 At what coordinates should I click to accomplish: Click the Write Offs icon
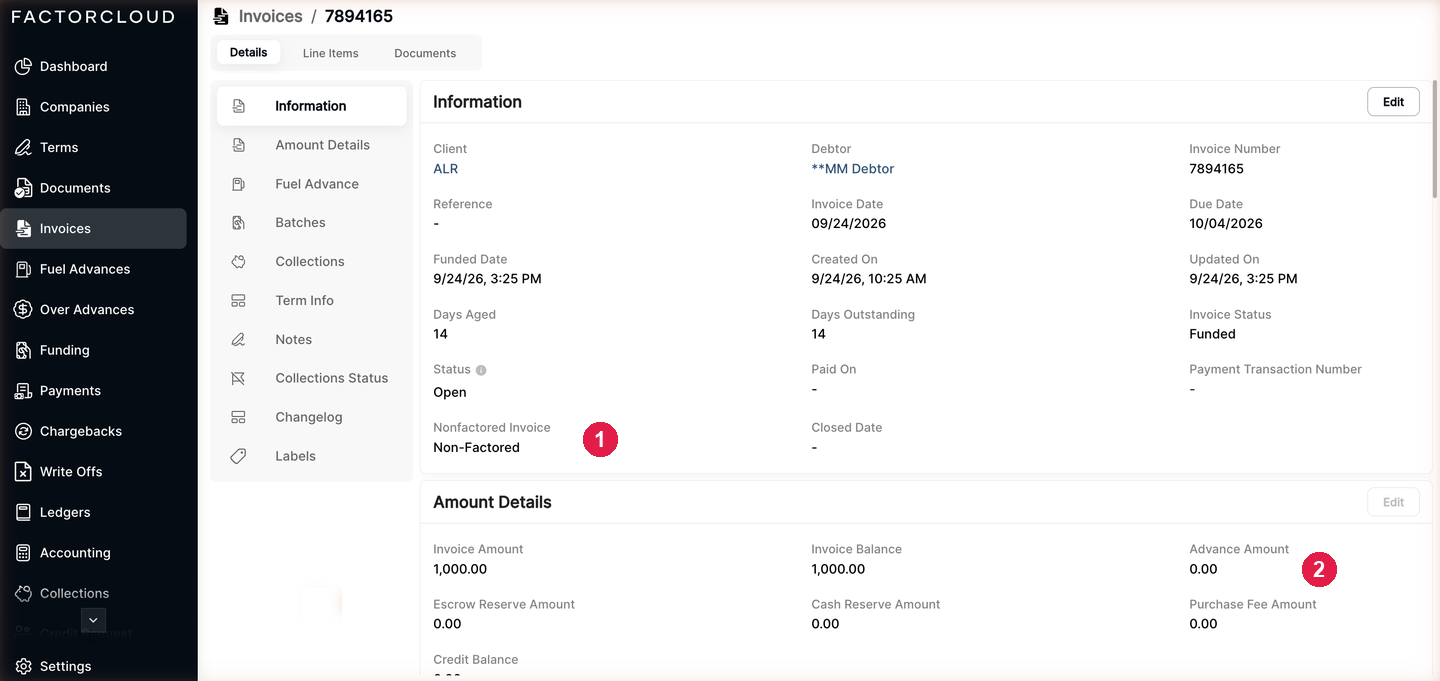(23, 472)
